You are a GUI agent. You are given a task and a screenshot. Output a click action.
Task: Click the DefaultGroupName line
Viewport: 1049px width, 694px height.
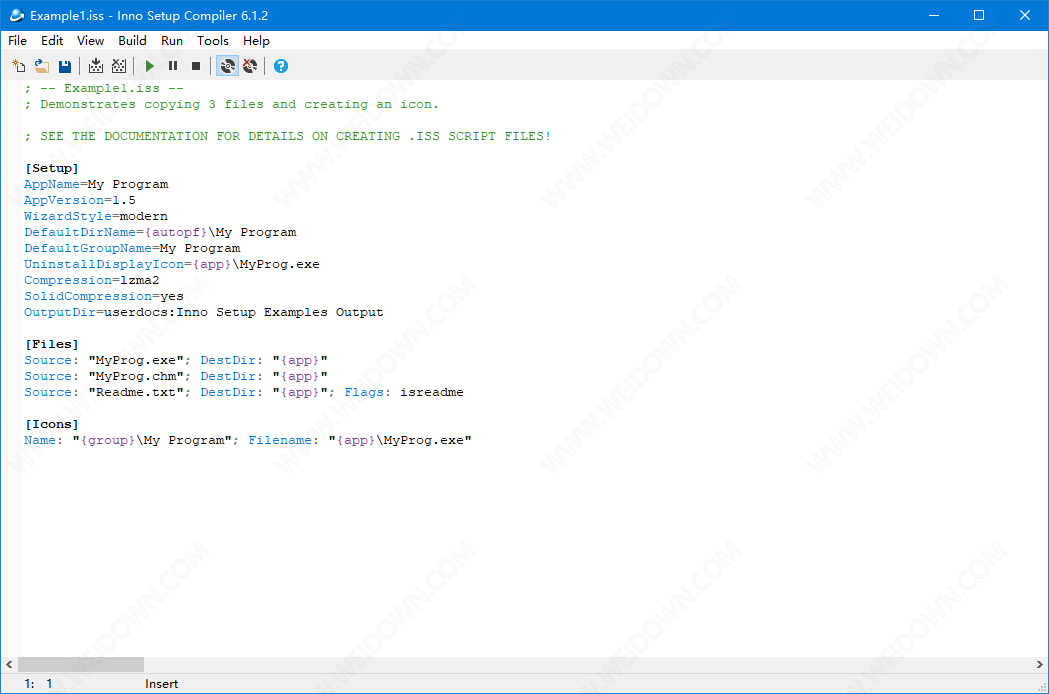pyautogui.click(x=132, y=248)
